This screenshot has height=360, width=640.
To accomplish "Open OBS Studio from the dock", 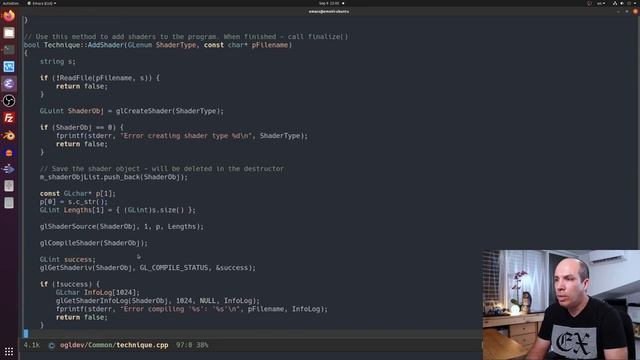I will (x=9, y=101).
